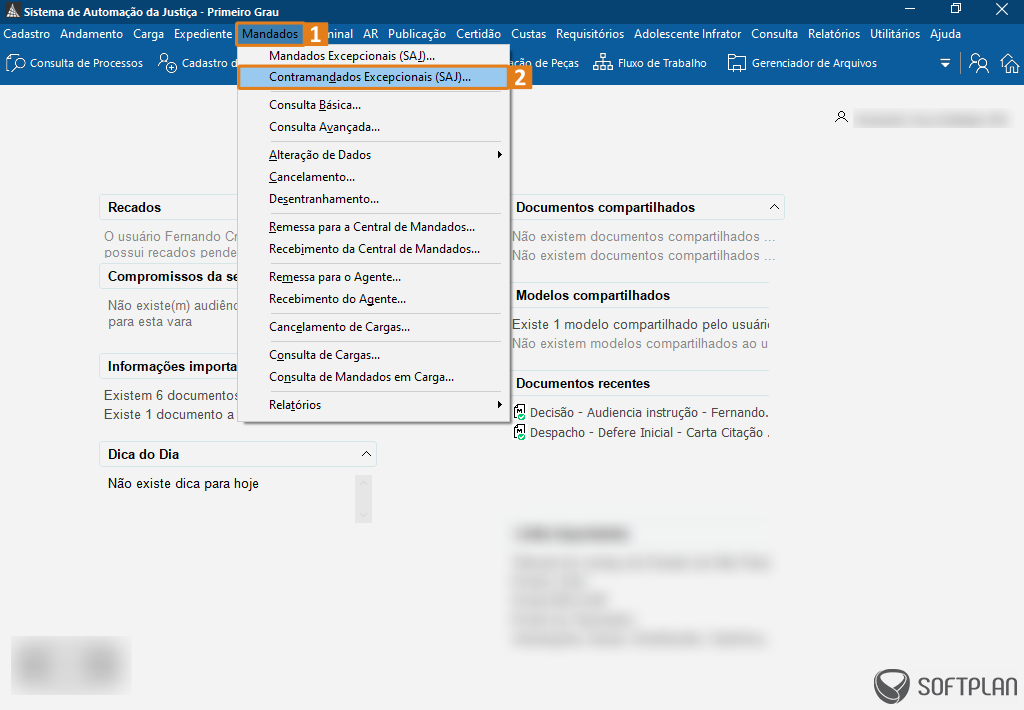Select Cancelamento menu entry
The image size is (1024, 710).
coord(373,177)
